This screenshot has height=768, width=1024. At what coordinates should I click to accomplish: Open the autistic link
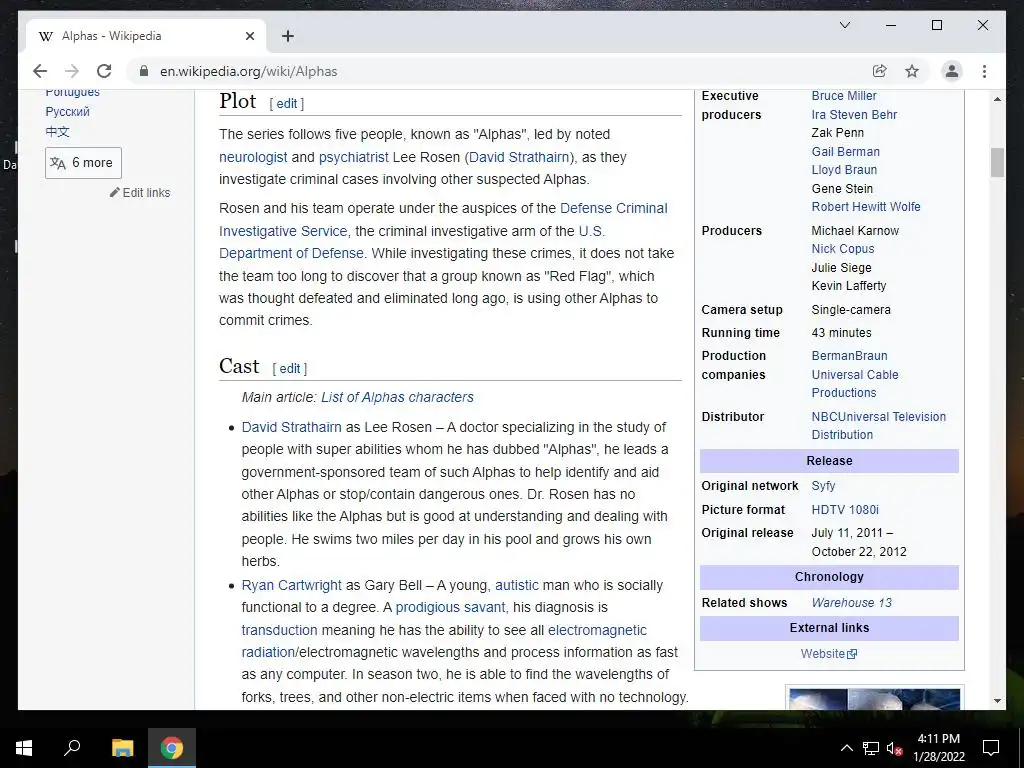click(517, 585)
